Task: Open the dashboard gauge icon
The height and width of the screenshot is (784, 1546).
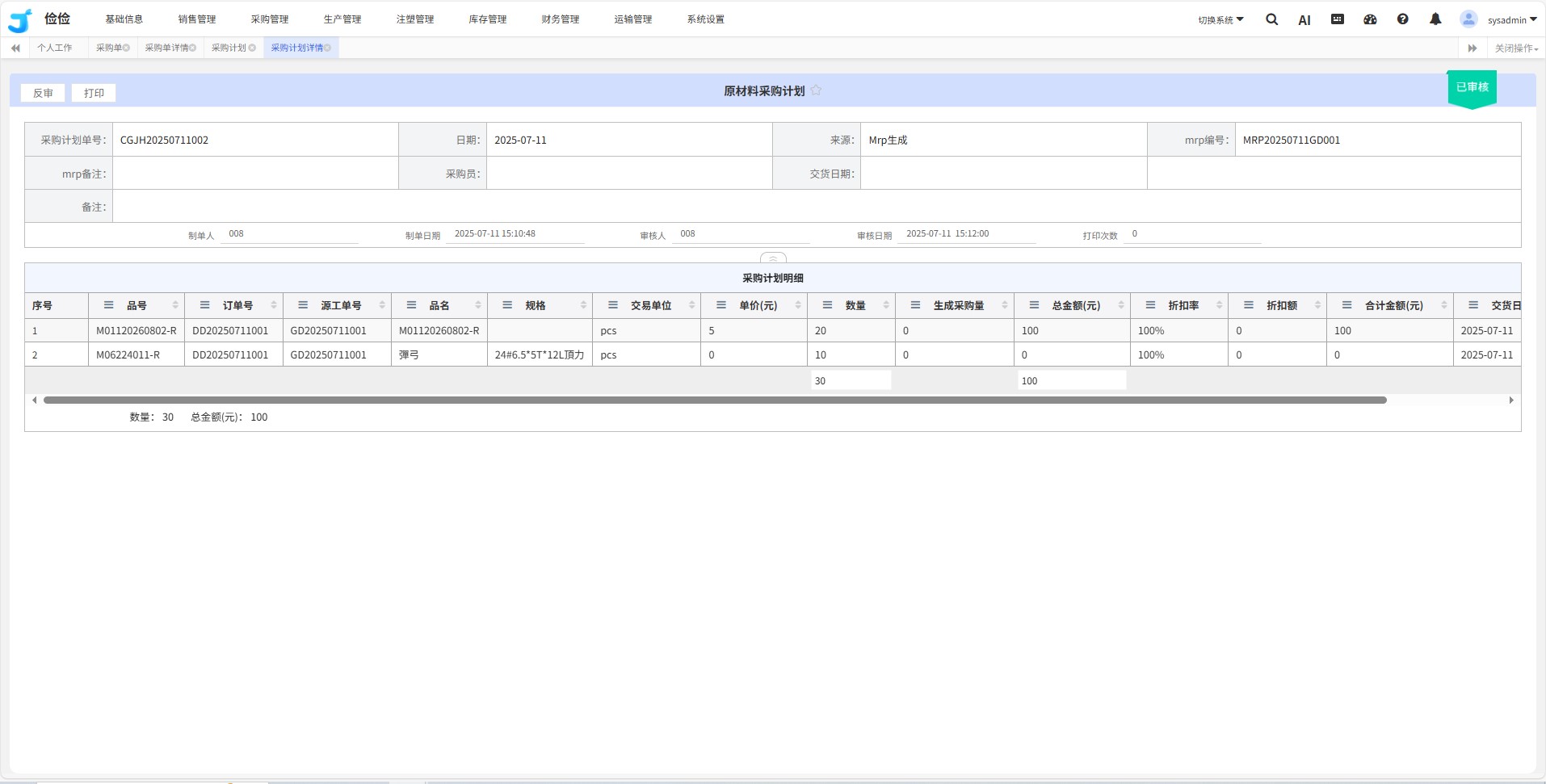Action: click(1370, 19)
